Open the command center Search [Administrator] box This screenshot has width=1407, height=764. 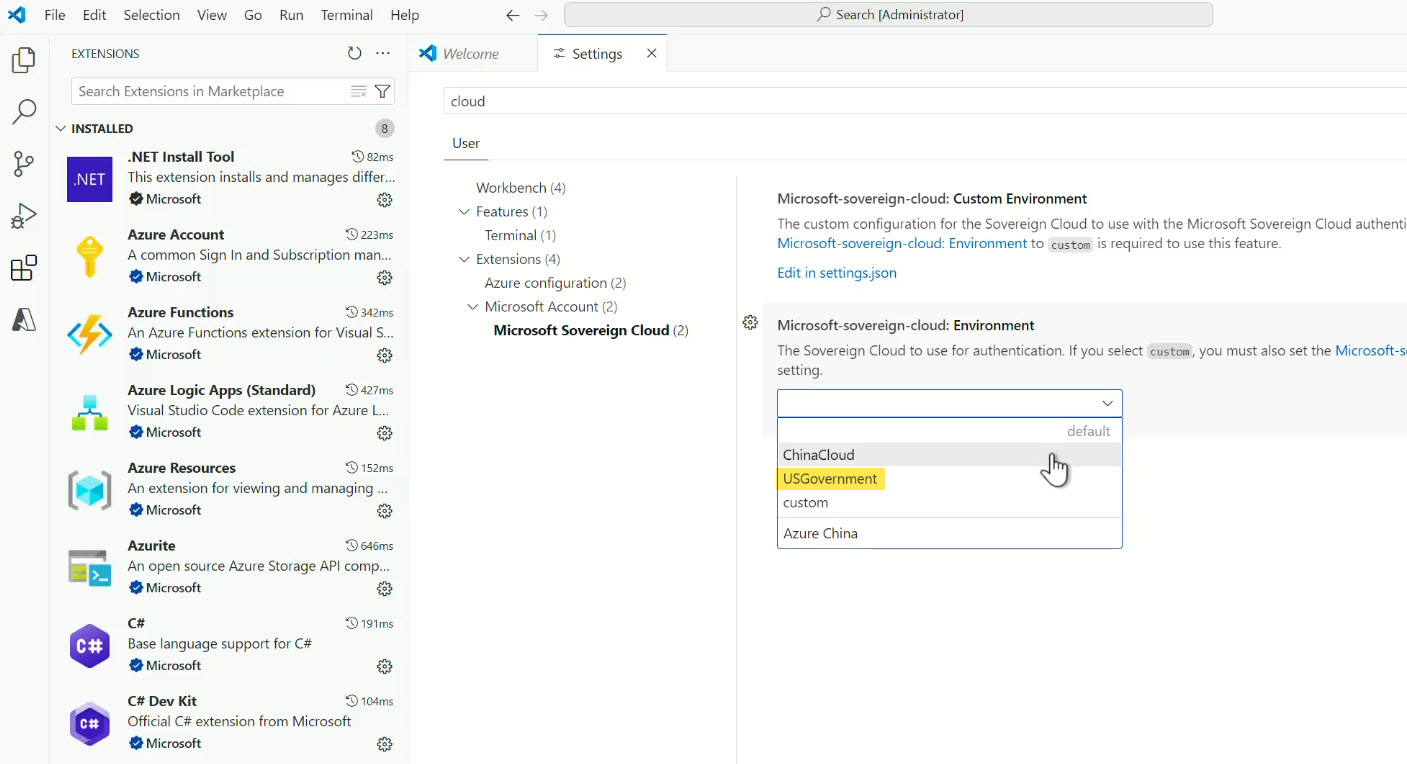pos(888,15)
